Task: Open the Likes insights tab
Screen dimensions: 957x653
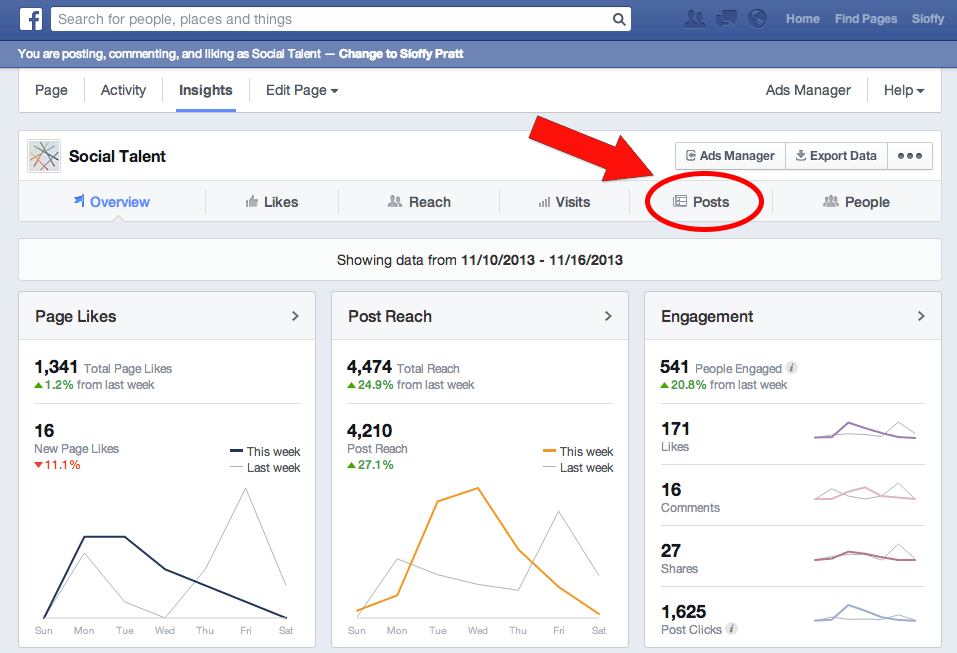Action: (272, 202)
